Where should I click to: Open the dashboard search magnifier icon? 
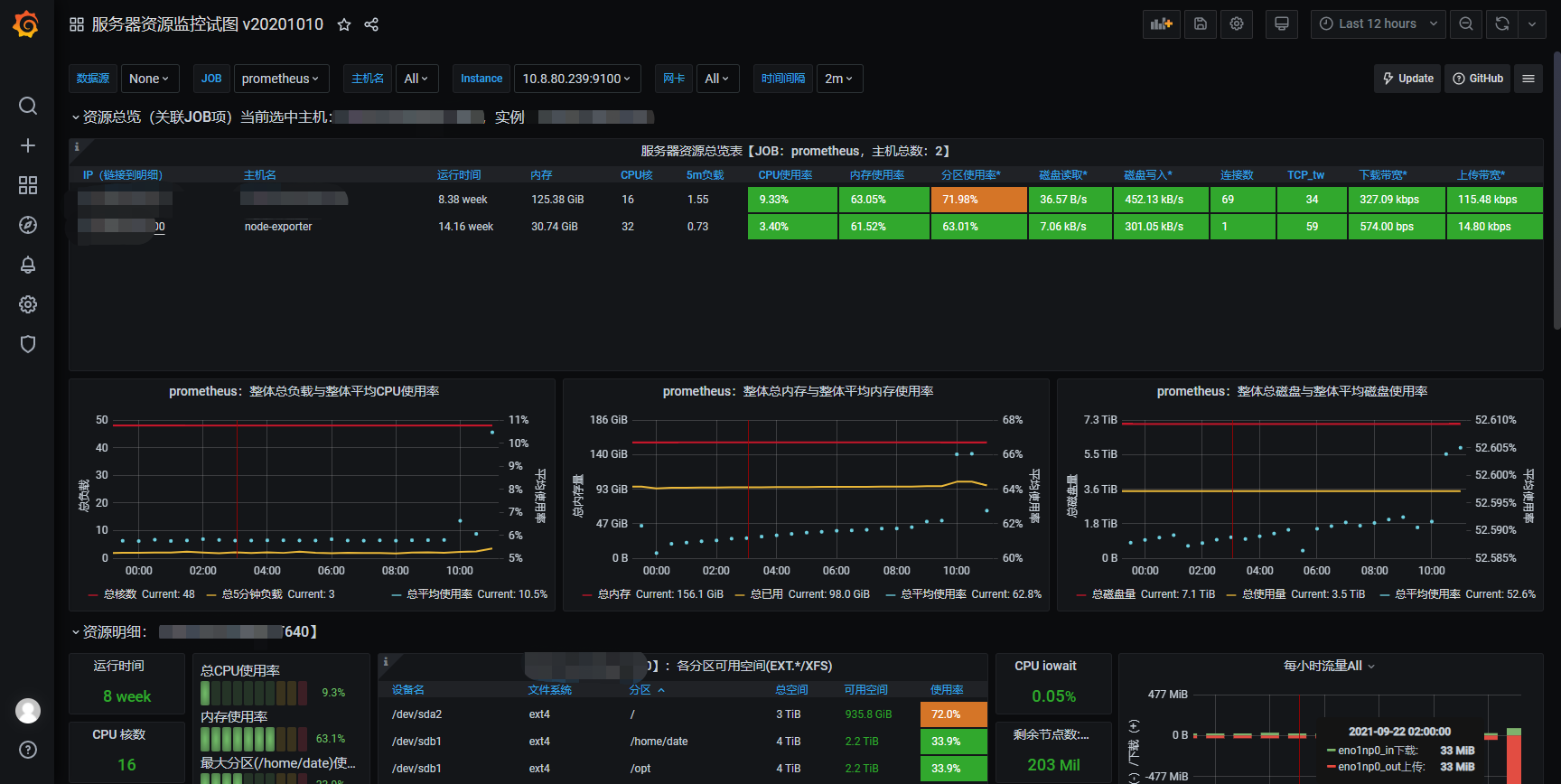click(28, 106)
